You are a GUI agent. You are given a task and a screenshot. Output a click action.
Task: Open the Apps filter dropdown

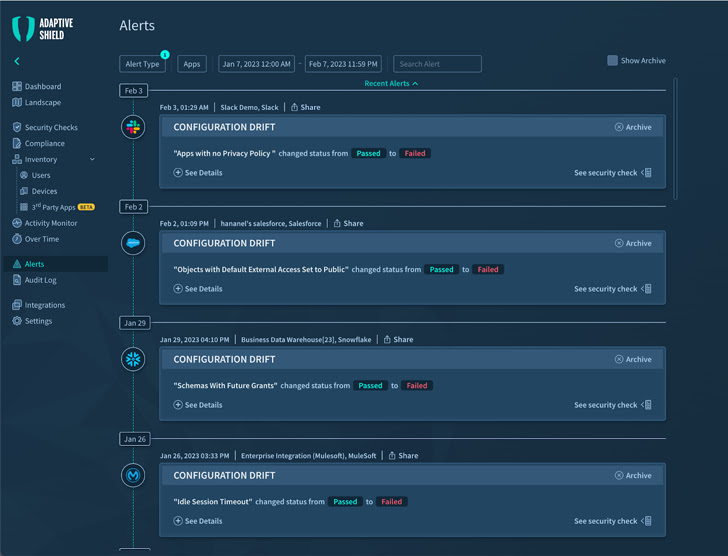[x=192, y=64]
